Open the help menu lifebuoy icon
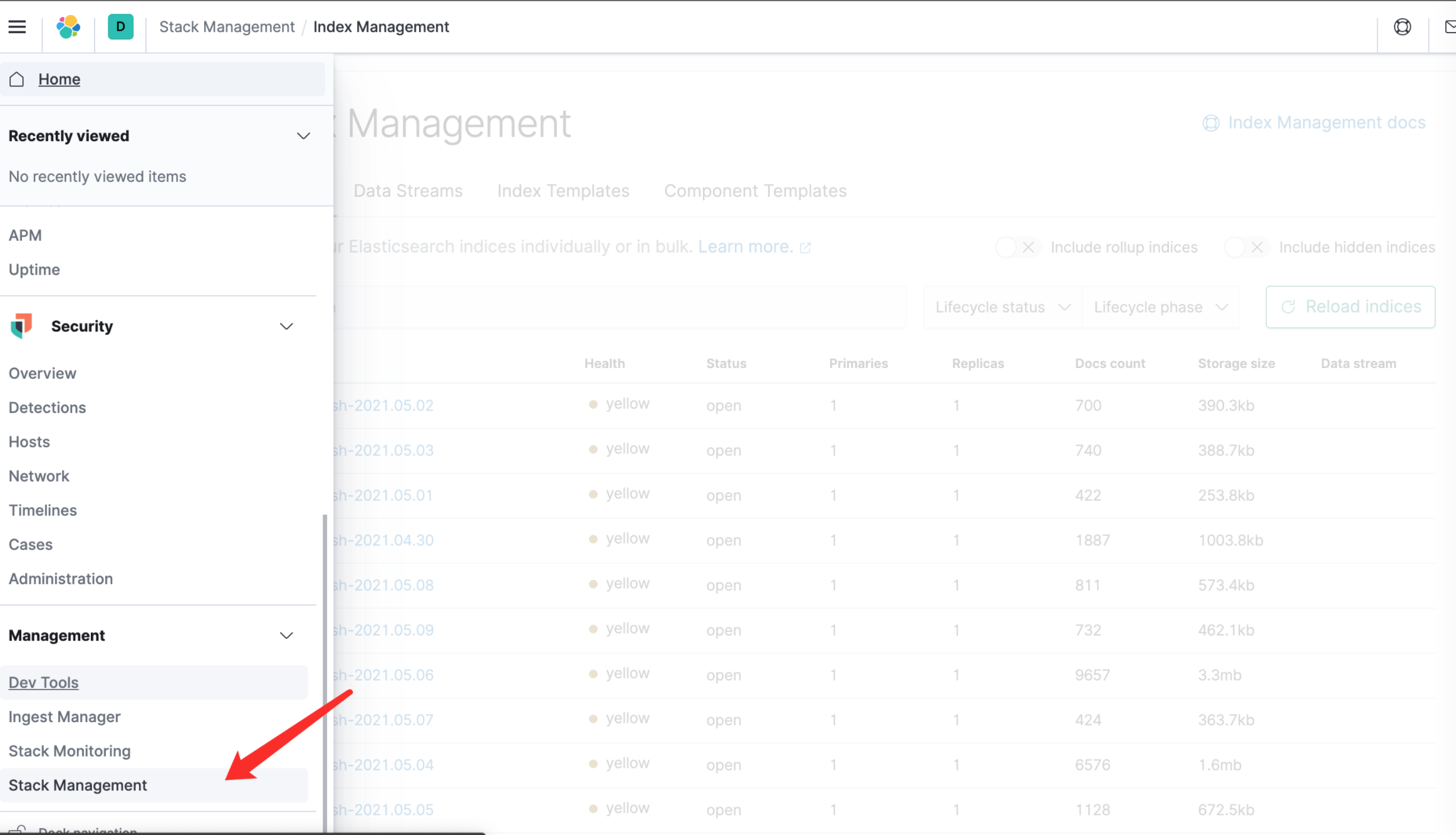The image size is (1456, 835). click(1402, 26)
